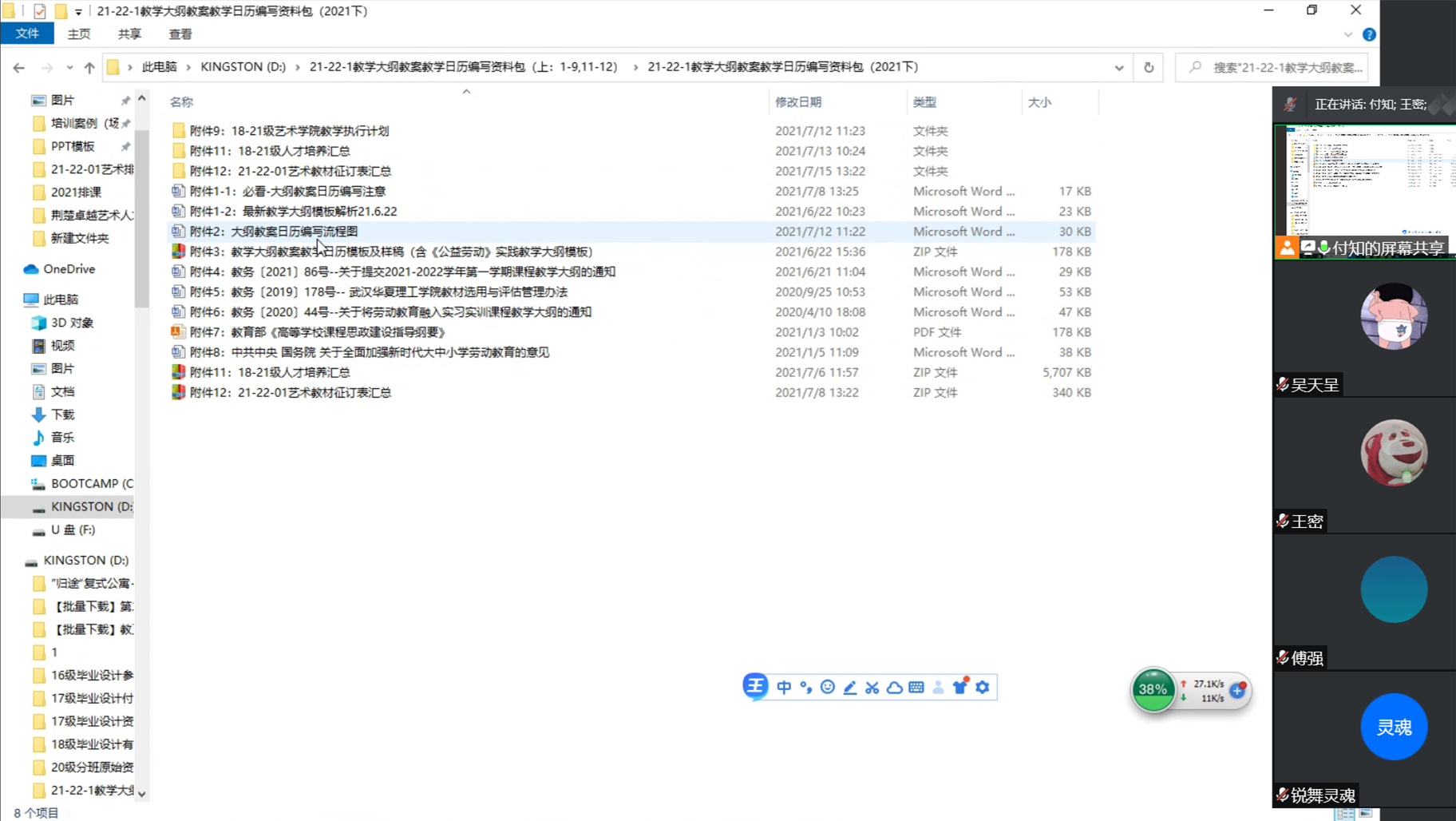Open the recent locations dropdown arrow

(x=69, y=67)
